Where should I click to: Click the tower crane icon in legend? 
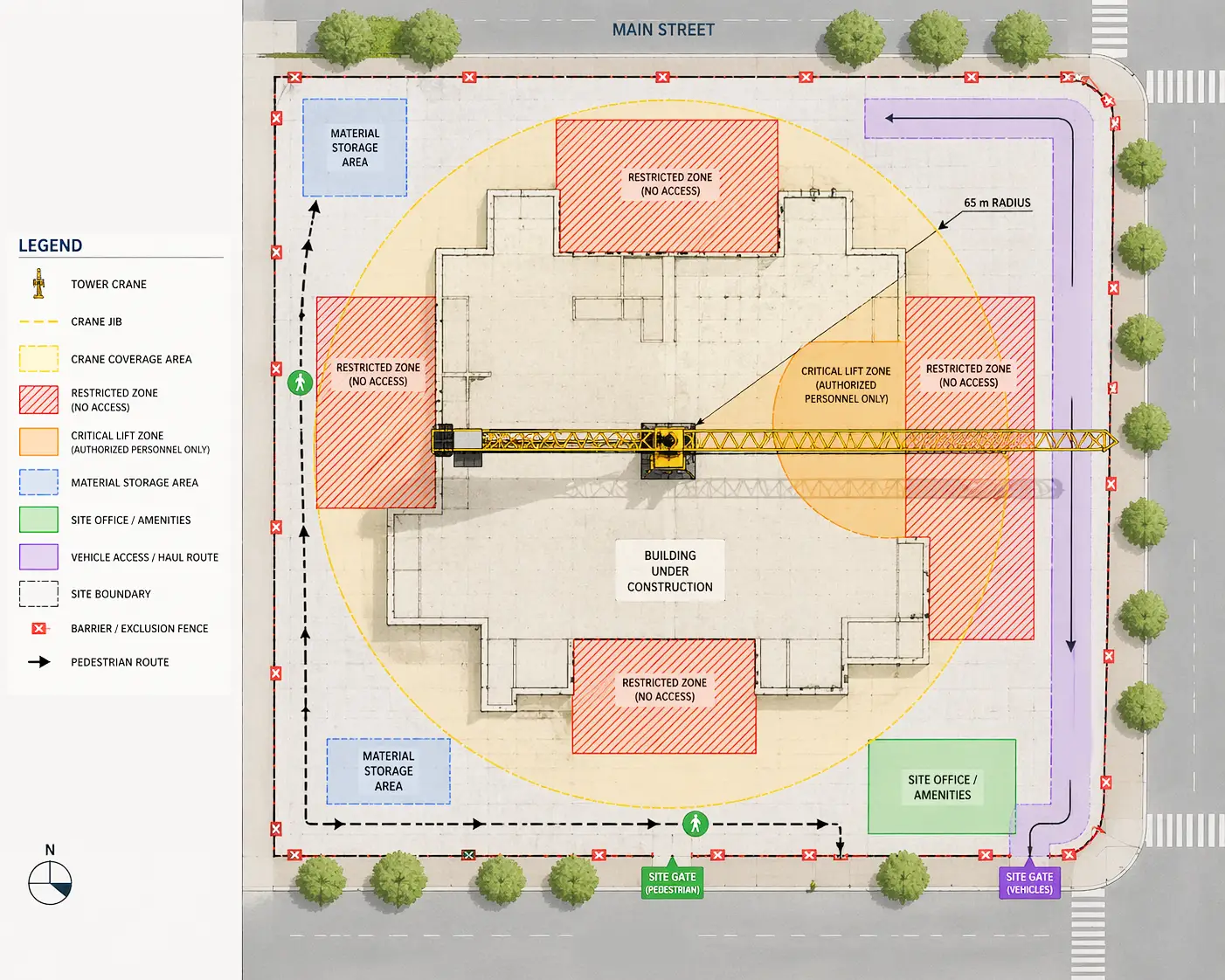38,284
